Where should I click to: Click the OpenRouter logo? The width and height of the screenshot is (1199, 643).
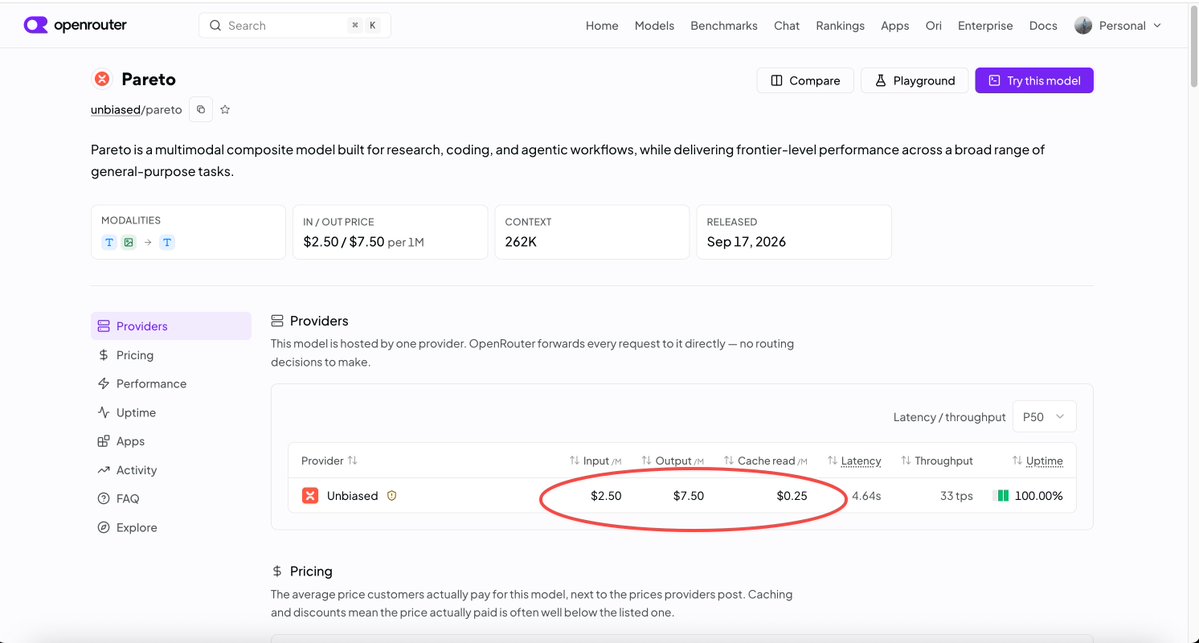pos(75,25)
